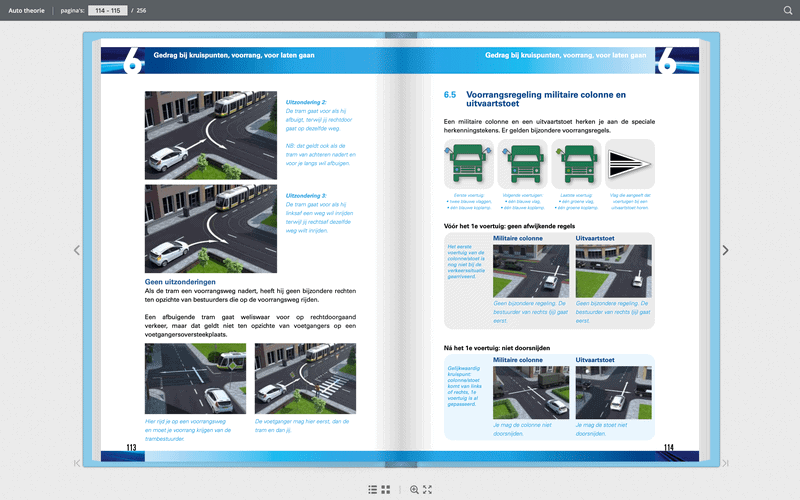Click the right page chapter header title

pyautogui.click(x=565, y=55)
